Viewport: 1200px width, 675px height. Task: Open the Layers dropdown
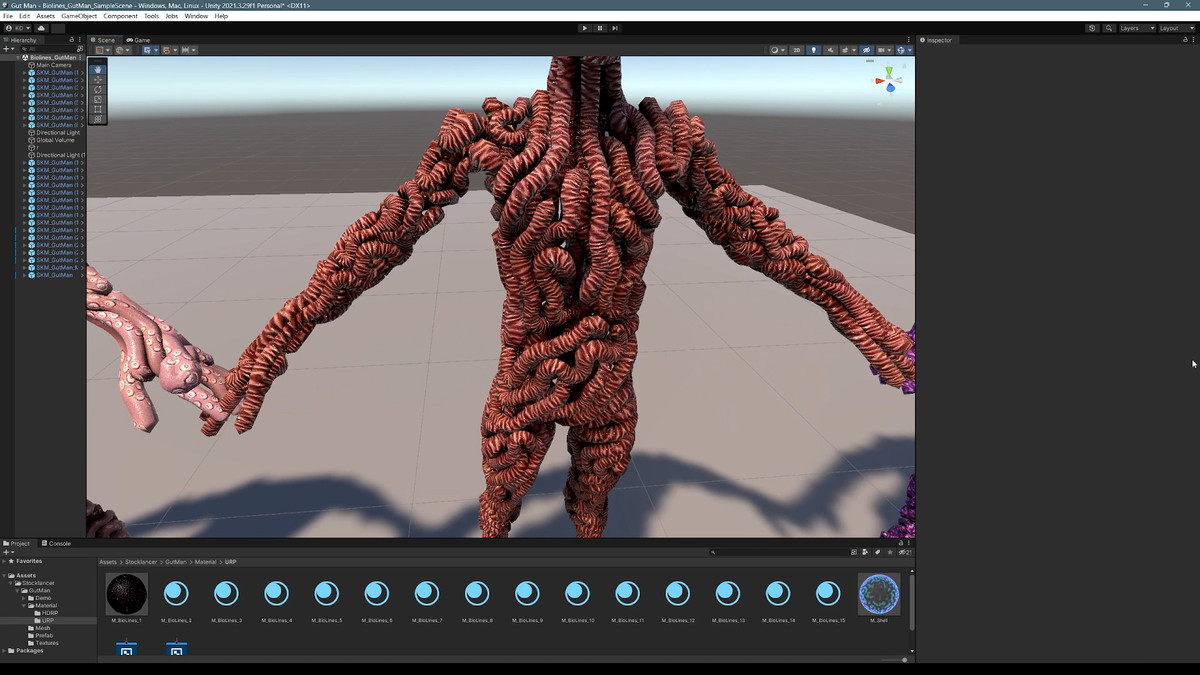click(1135, 28)
